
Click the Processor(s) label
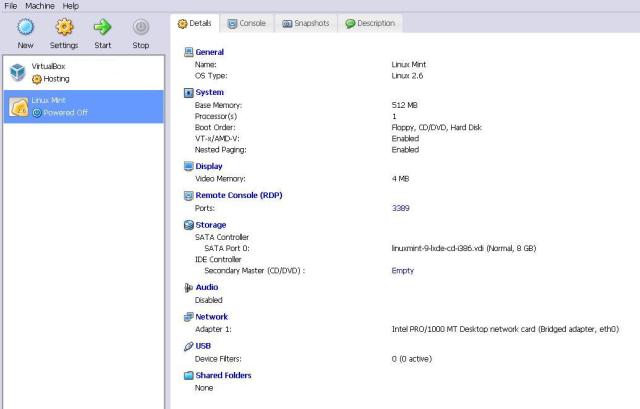click(216, 116)
